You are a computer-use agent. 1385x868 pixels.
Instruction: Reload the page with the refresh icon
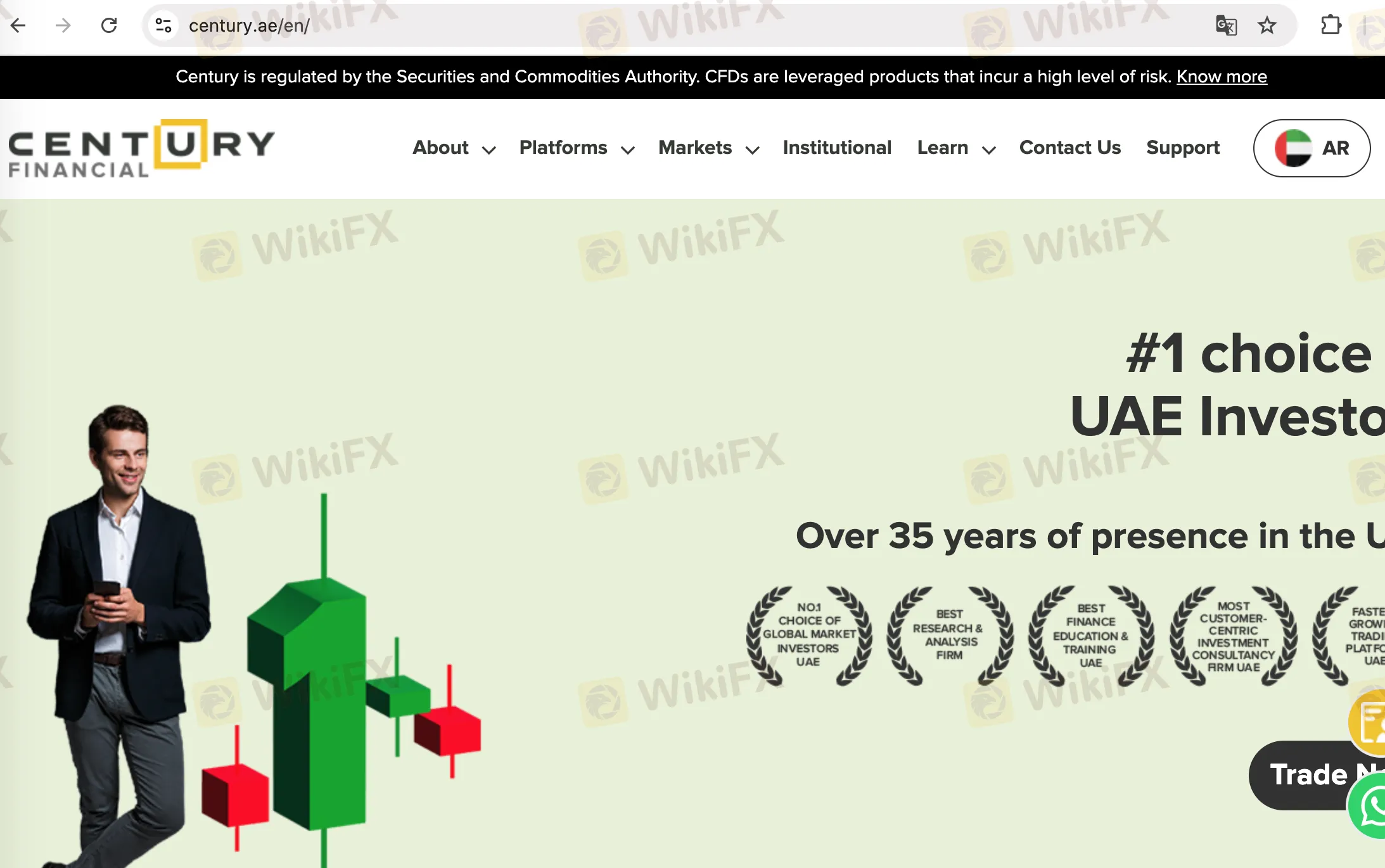pos(109,25)
